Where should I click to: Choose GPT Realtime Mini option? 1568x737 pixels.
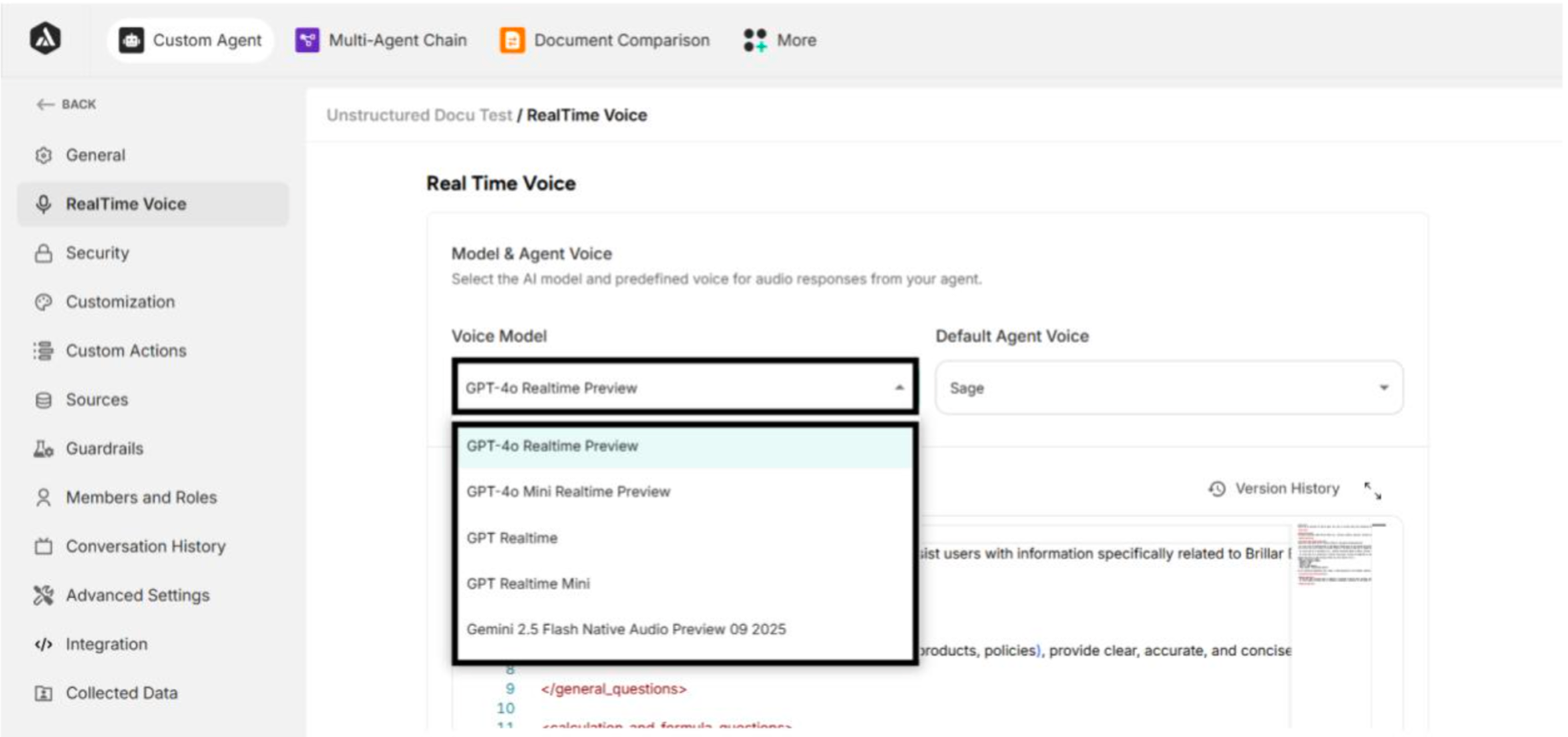coord(685,583)
